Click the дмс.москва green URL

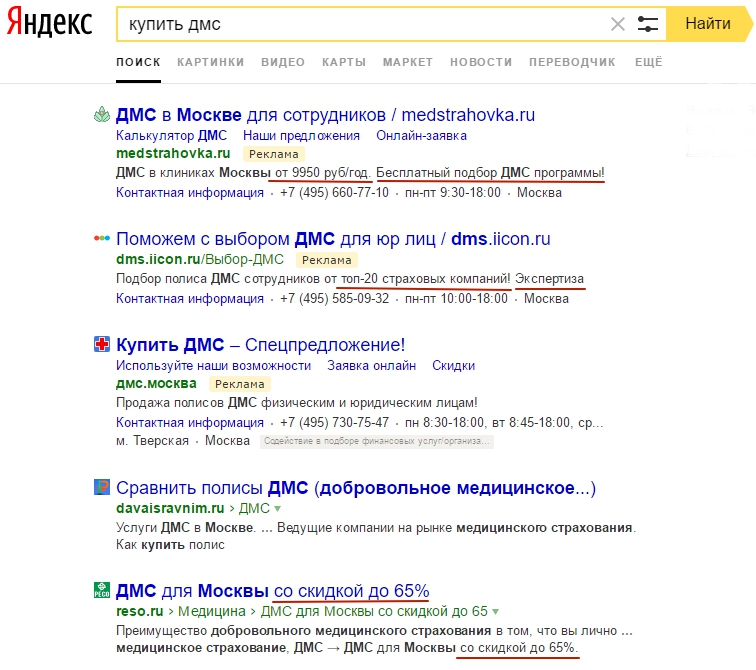[x=156, y=384]
